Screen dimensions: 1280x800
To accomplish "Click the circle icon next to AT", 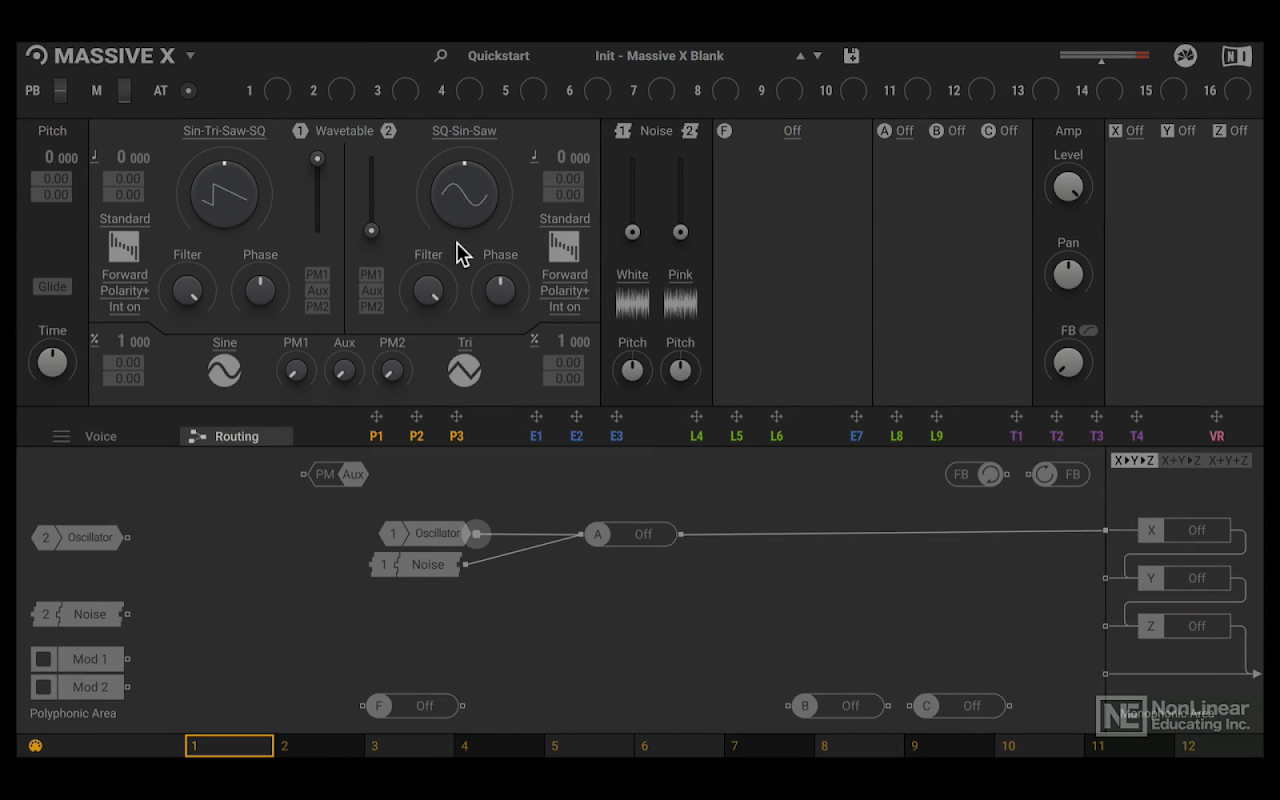I will coord(188,91).
